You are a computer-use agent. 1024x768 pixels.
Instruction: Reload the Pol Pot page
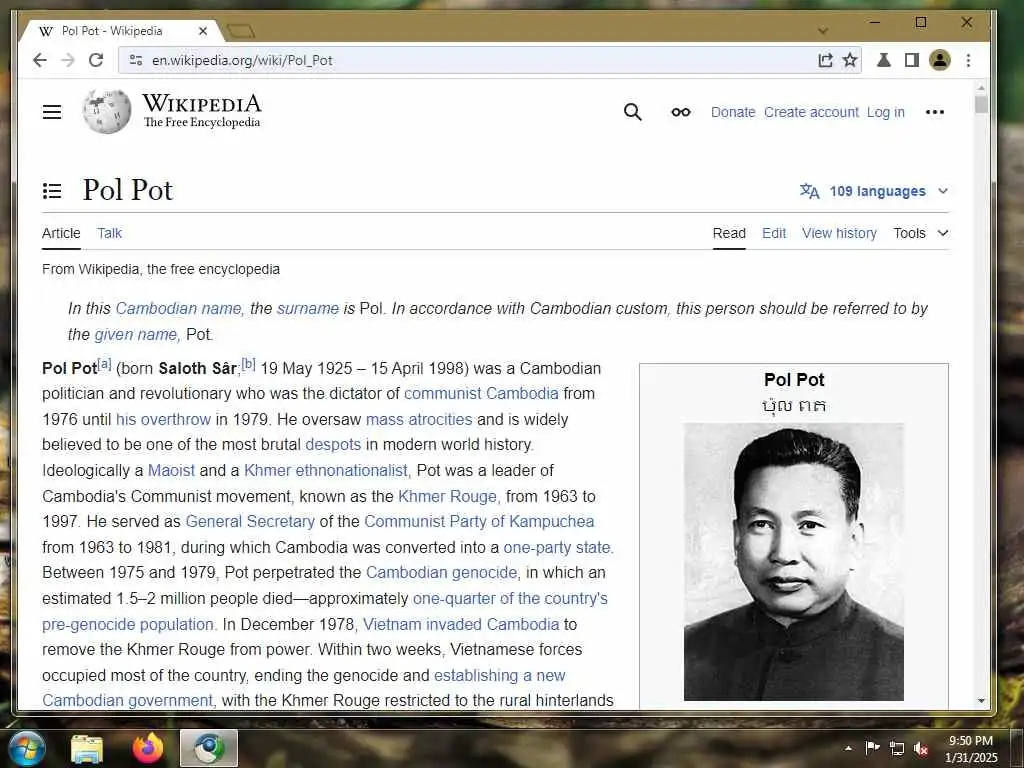(x=96, y=60)
